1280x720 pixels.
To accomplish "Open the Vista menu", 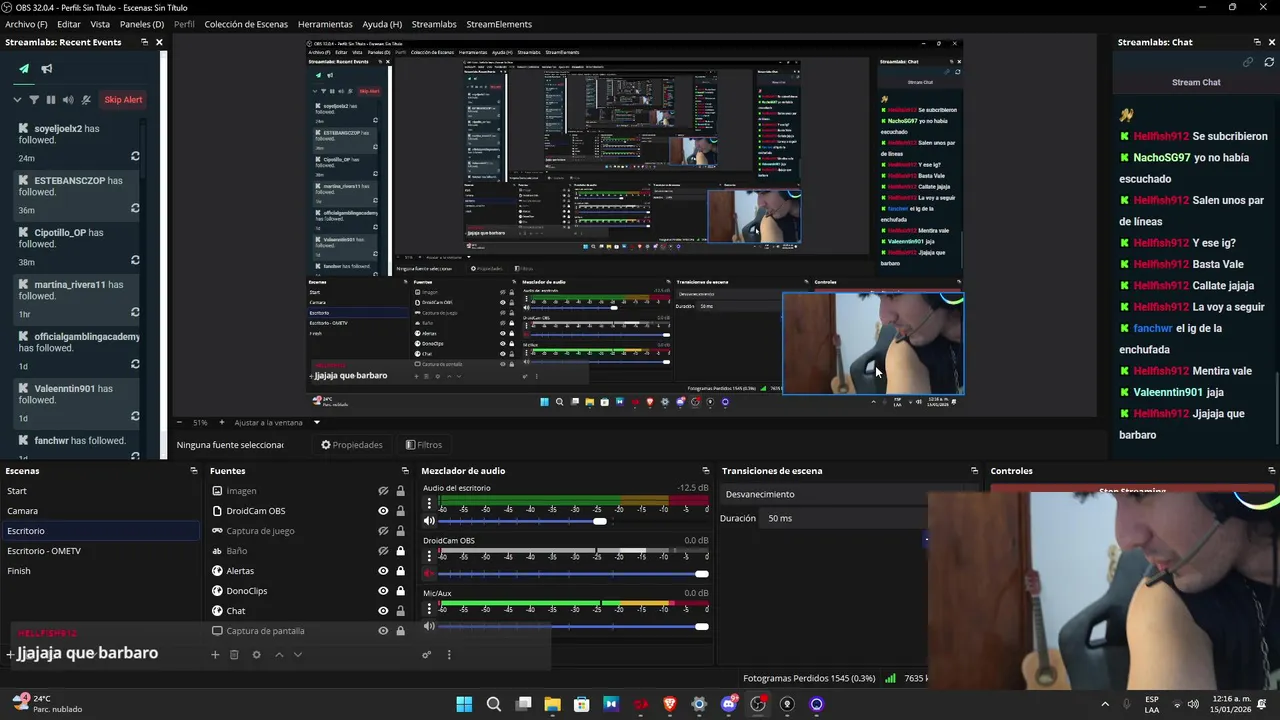I will point(100,24).
